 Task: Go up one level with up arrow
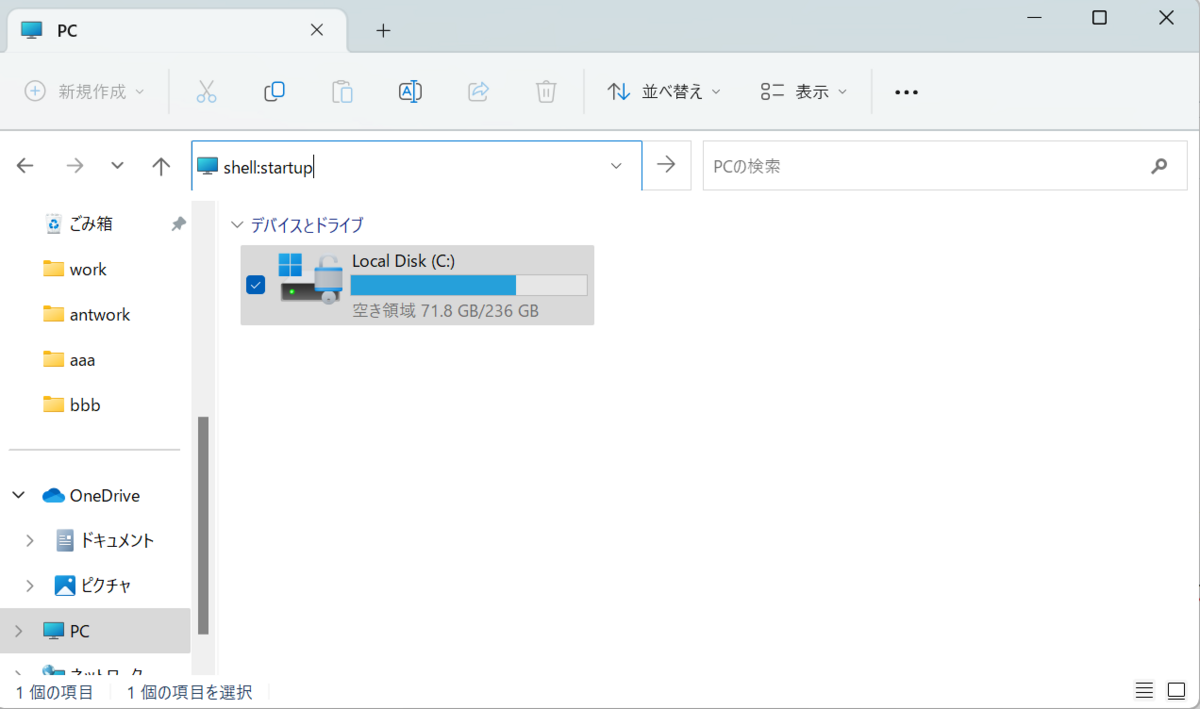[x=161, y=166]
